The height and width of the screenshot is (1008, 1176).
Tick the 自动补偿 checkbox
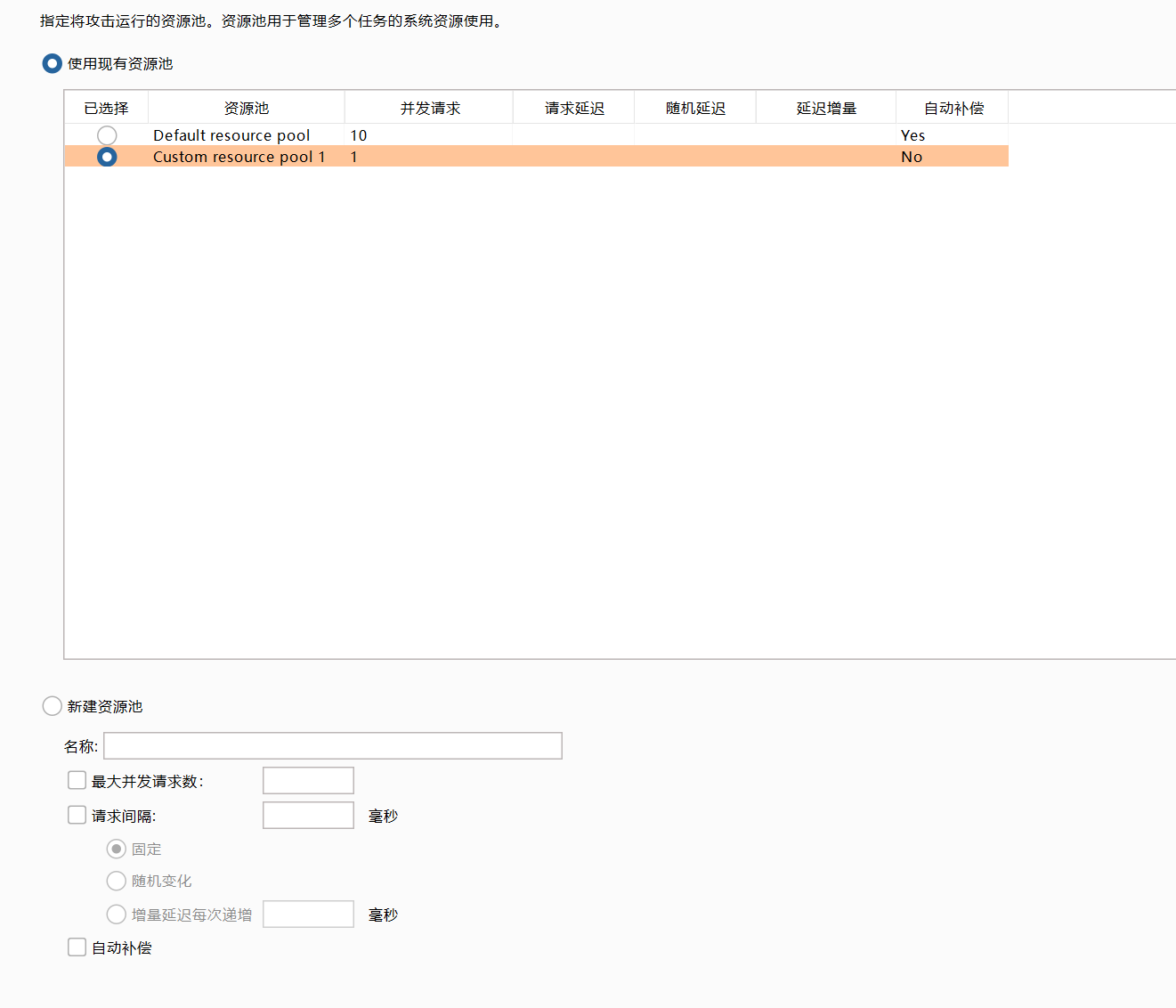77,947
